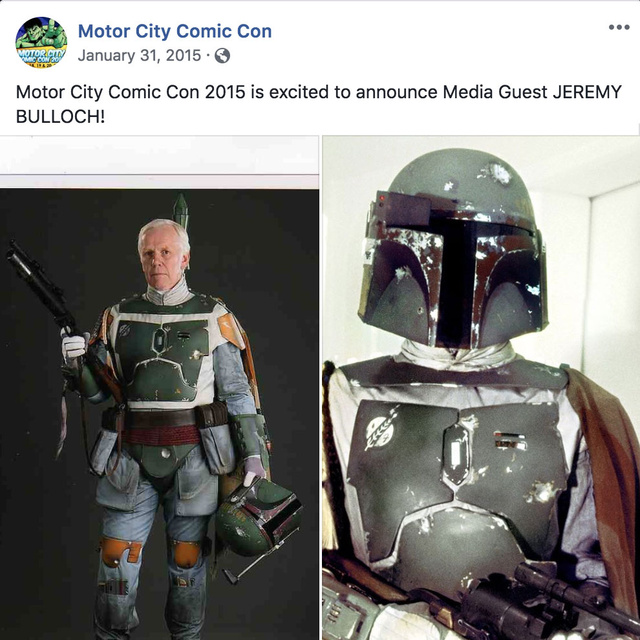Click the red lights on the helmet rangefinder
The width and height of the screenshot is (640, 640).
pyautogui.click(x=382, y=200)
